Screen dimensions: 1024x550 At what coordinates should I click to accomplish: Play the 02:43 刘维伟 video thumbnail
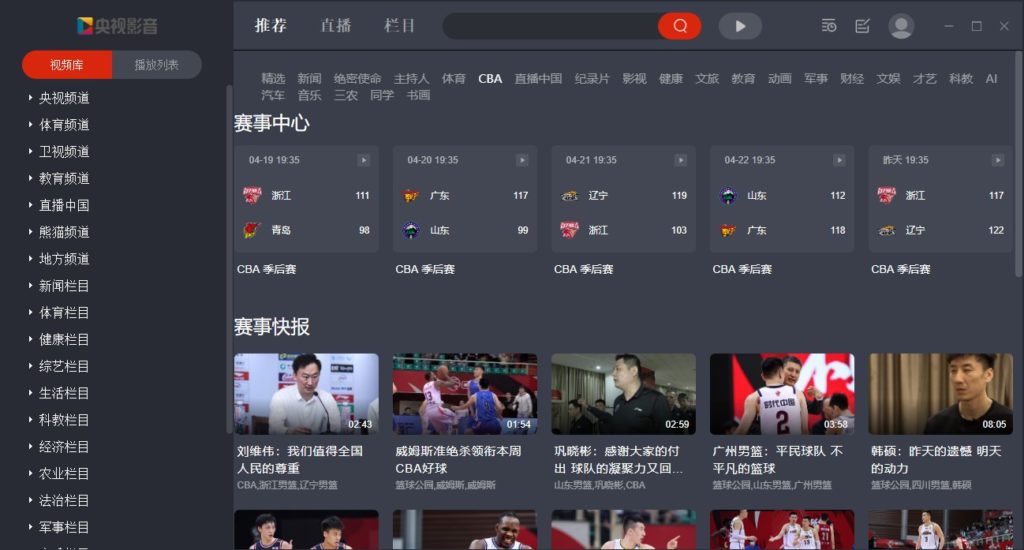click(306, 394)
